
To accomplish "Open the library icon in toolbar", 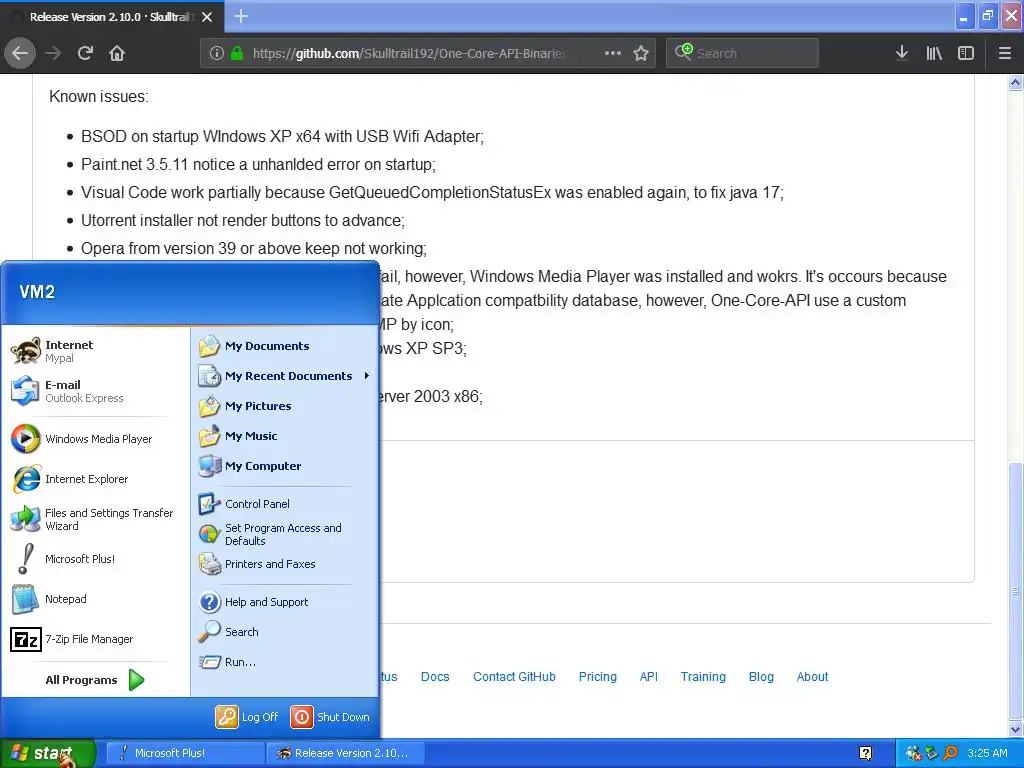I will (934, 53).
